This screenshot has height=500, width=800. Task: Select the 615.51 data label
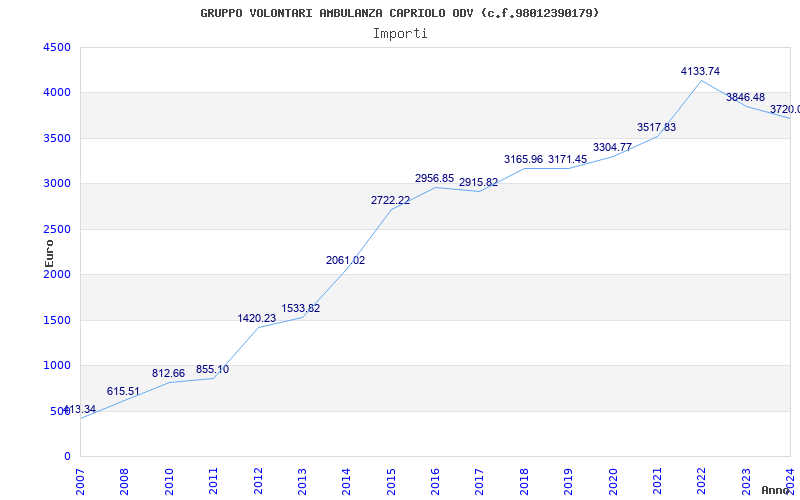(x=123, y=391)
